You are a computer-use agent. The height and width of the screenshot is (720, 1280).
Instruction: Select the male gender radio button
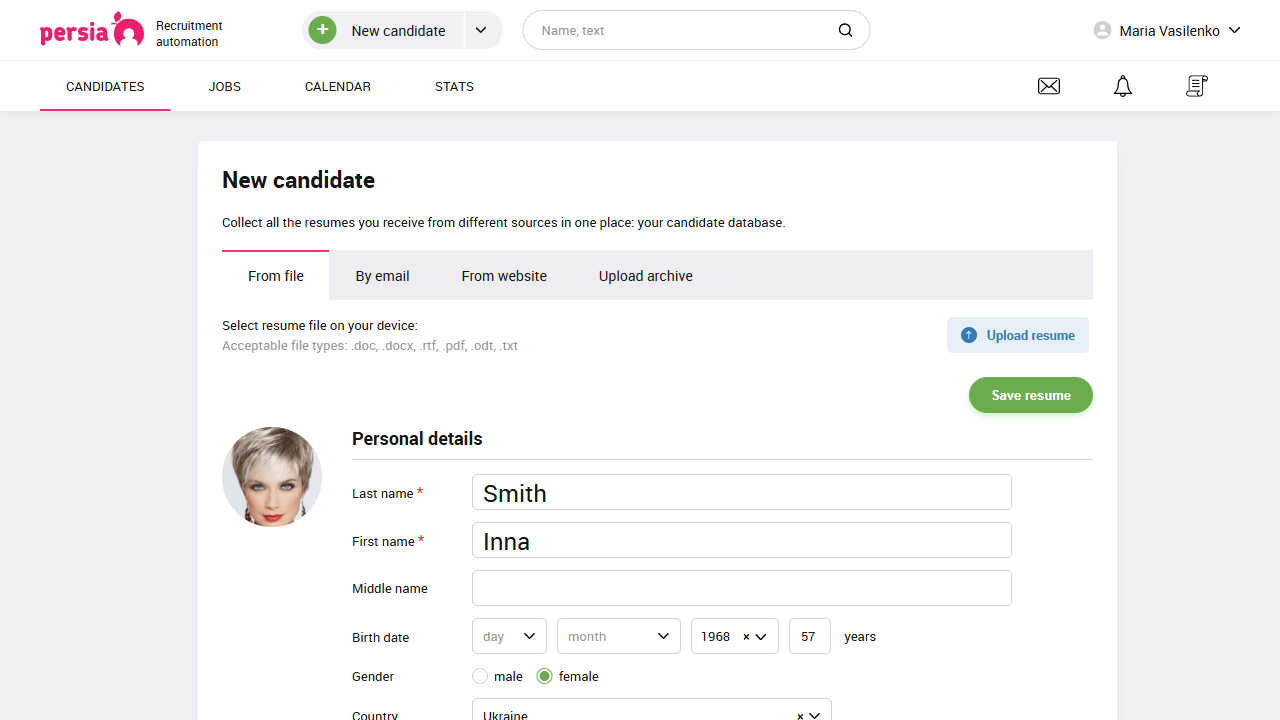480,676
